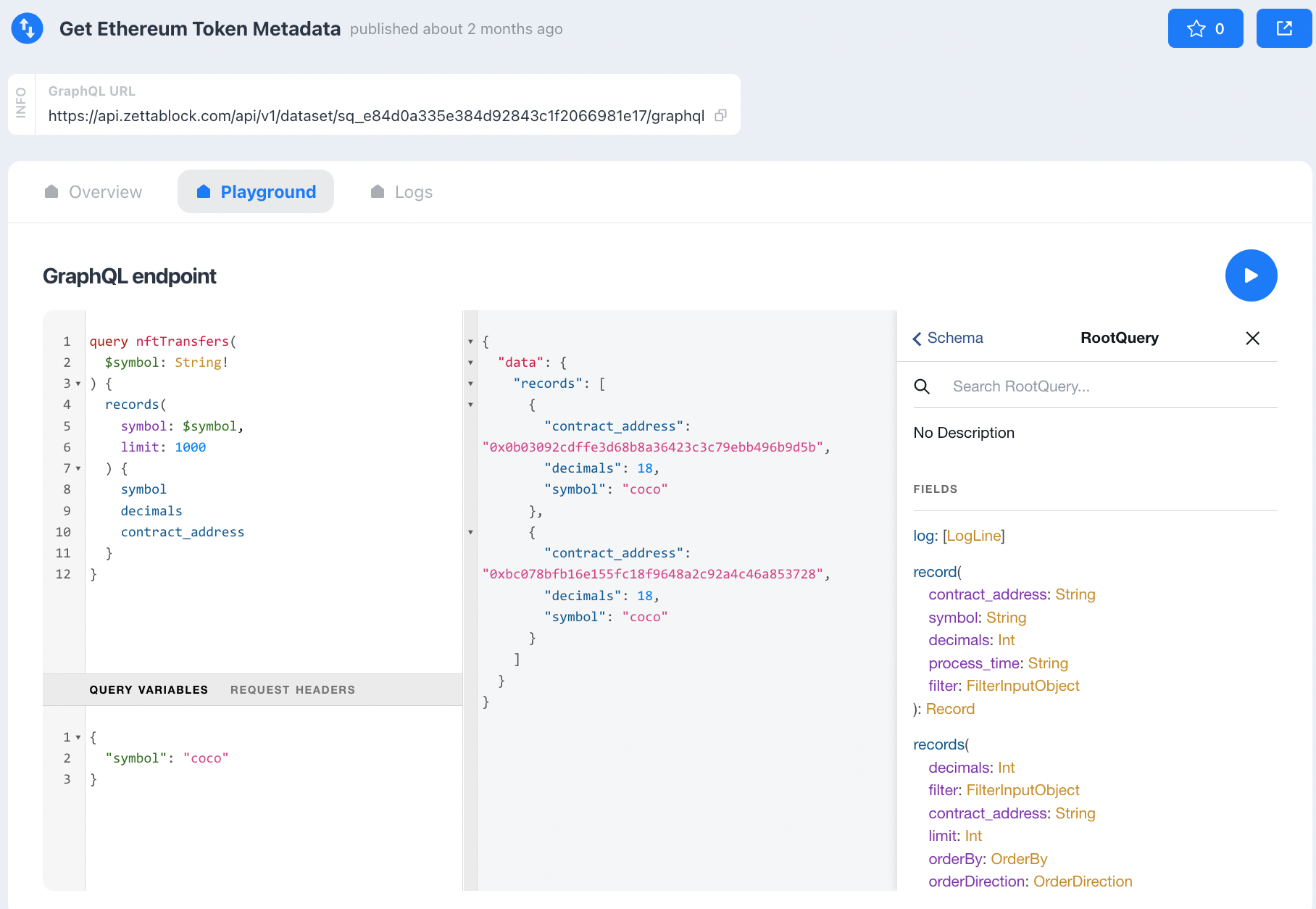Fold the second record object in the response

[x=470, y=532]
